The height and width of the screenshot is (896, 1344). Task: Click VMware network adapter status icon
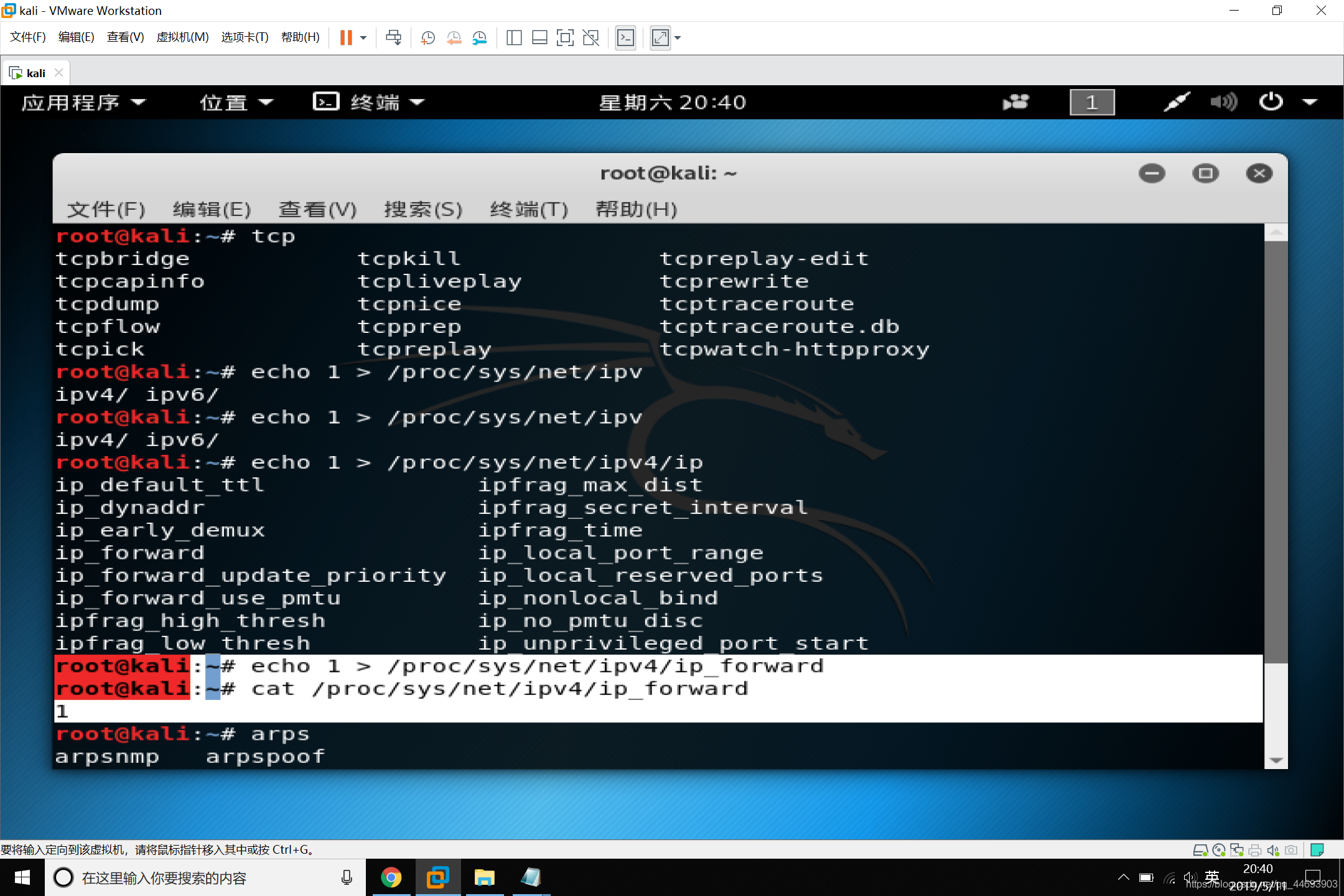tap(1237, 850)
